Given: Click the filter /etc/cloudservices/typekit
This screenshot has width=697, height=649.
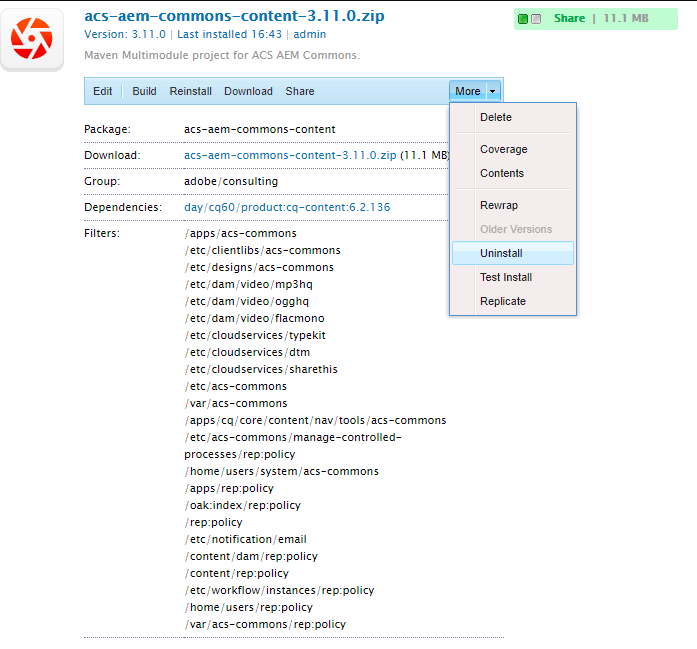Looking at the screenshot, I should (x=255, y=335).
